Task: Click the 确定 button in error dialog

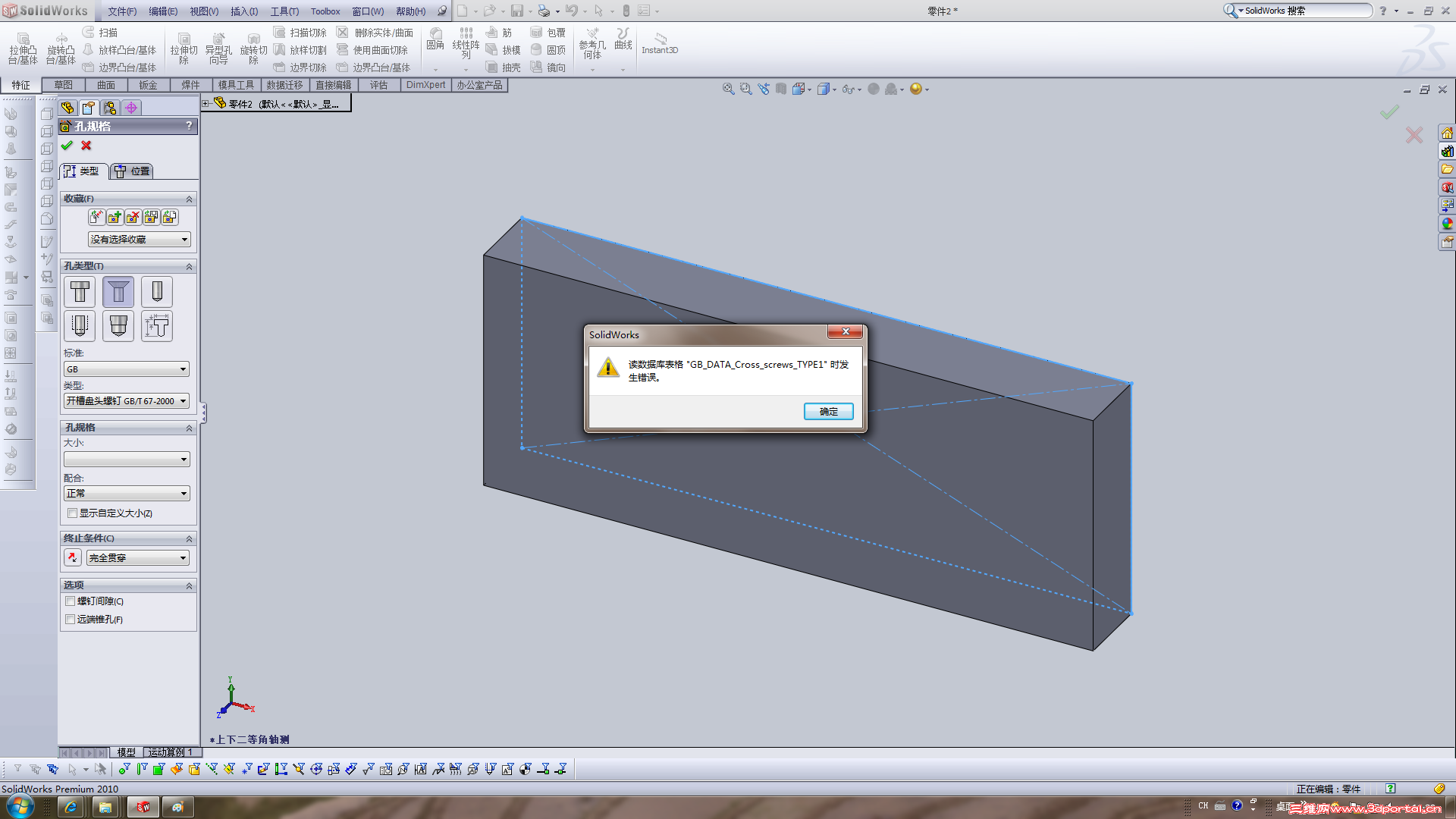Action: coord(828,411)
